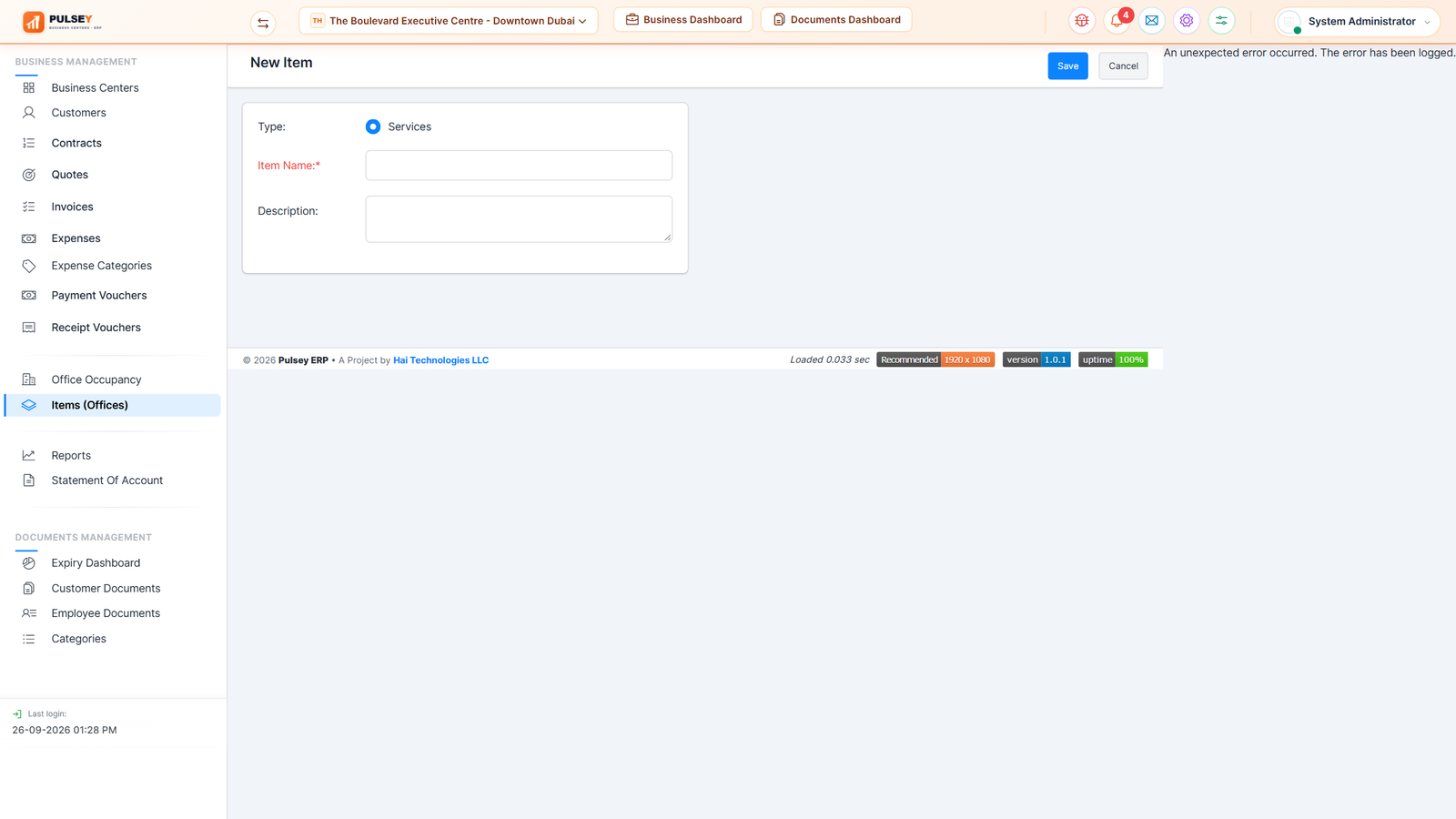The width and height of the screenshot is (1456, 819).
Task: Expand the business centre selector dropdown
Action: click(449, 21)
